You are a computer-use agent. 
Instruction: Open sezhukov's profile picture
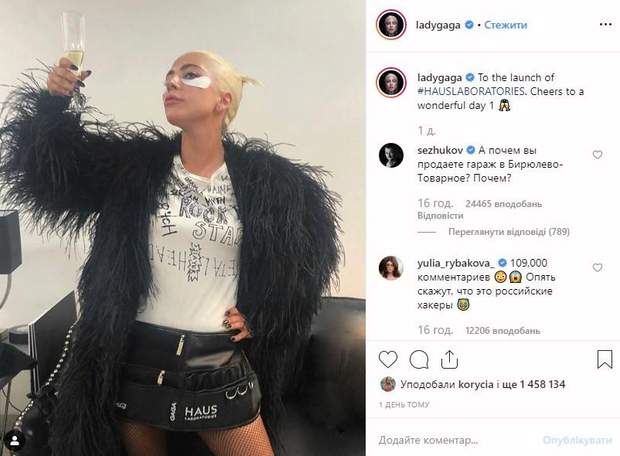pyautogui.click(x=391, y=155)
